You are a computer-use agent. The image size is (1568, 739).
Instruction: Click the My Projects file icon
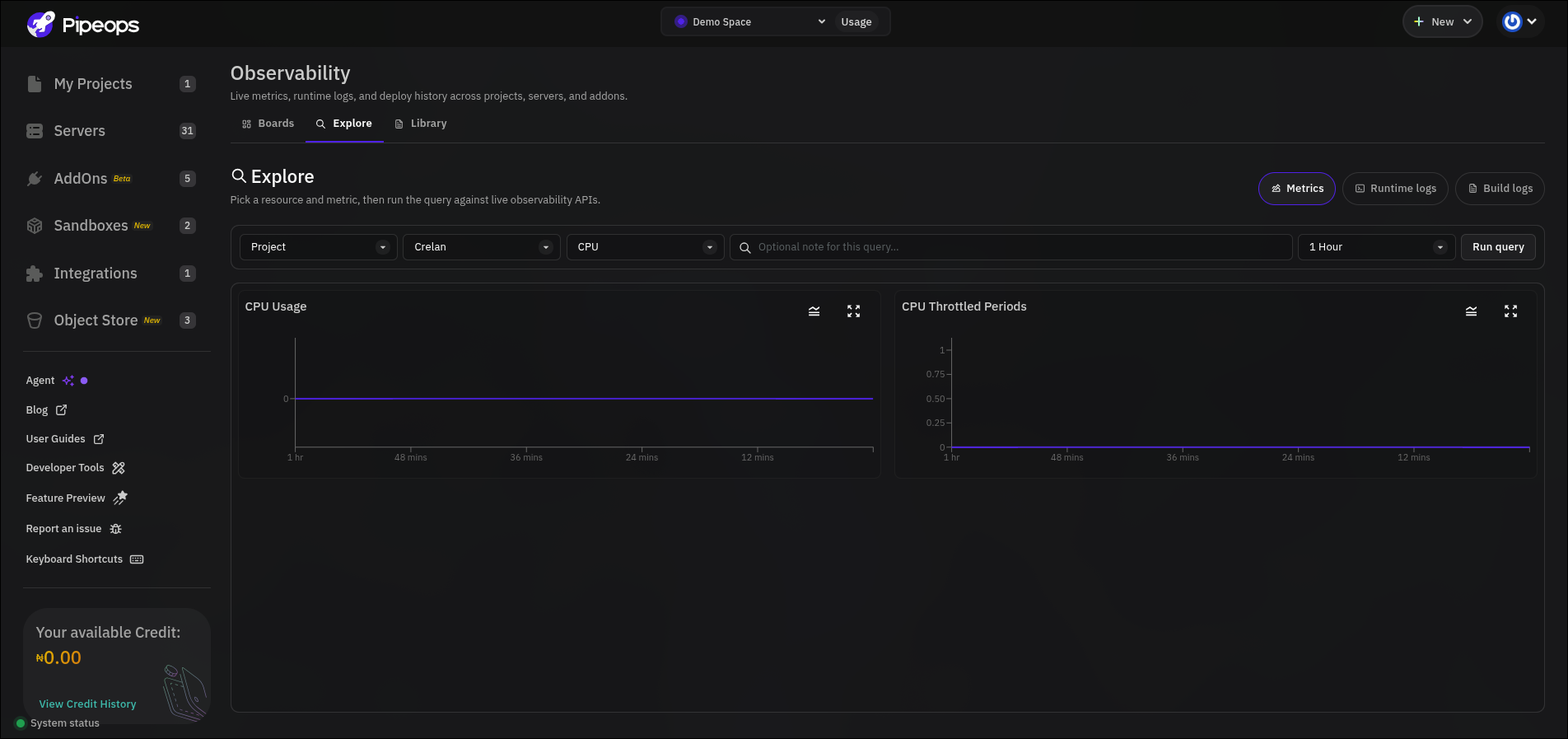tap(35, 84)
